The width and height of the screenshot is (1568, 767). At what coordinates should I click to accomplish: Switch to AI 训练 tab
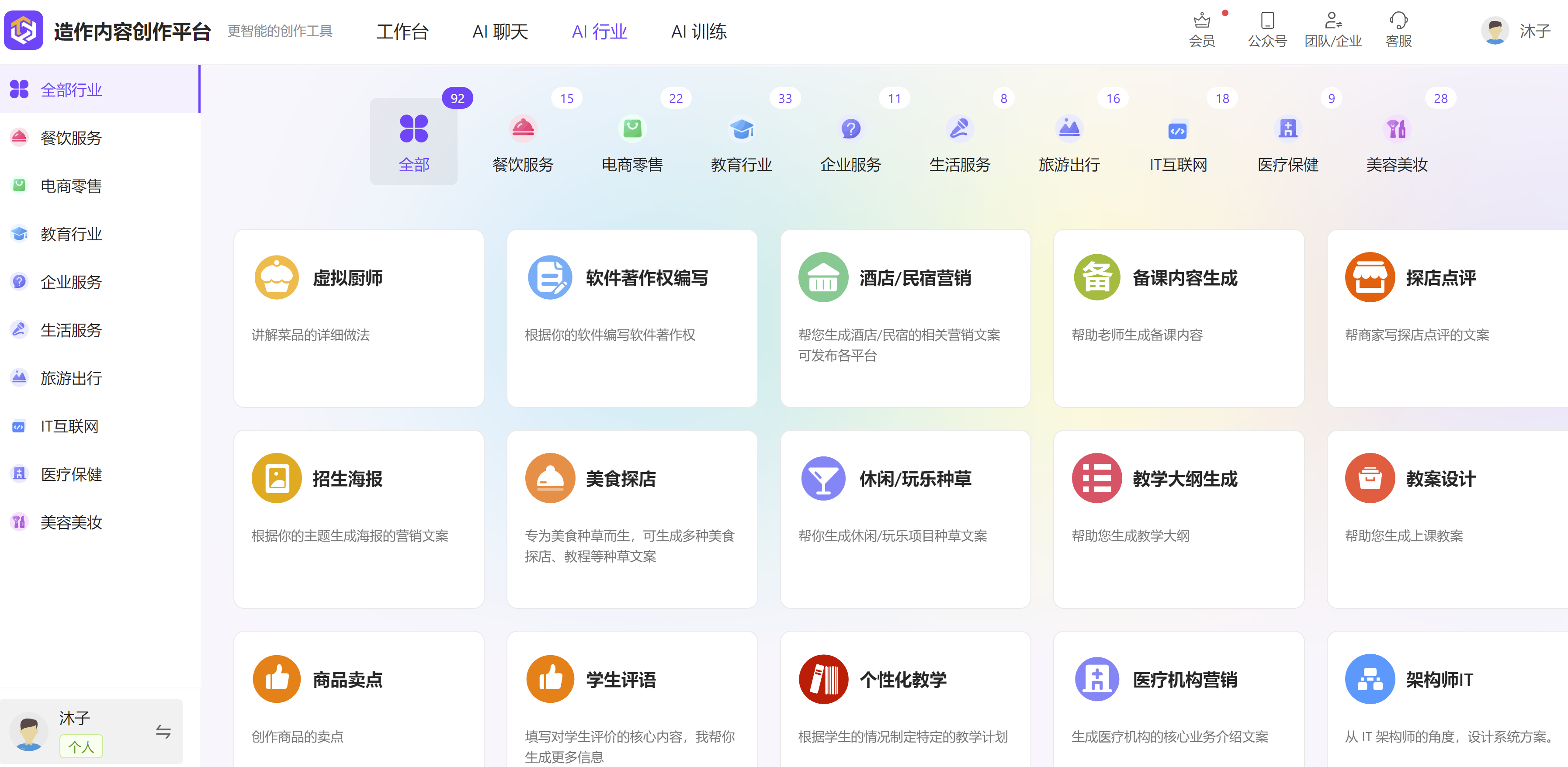pos(699,31)
